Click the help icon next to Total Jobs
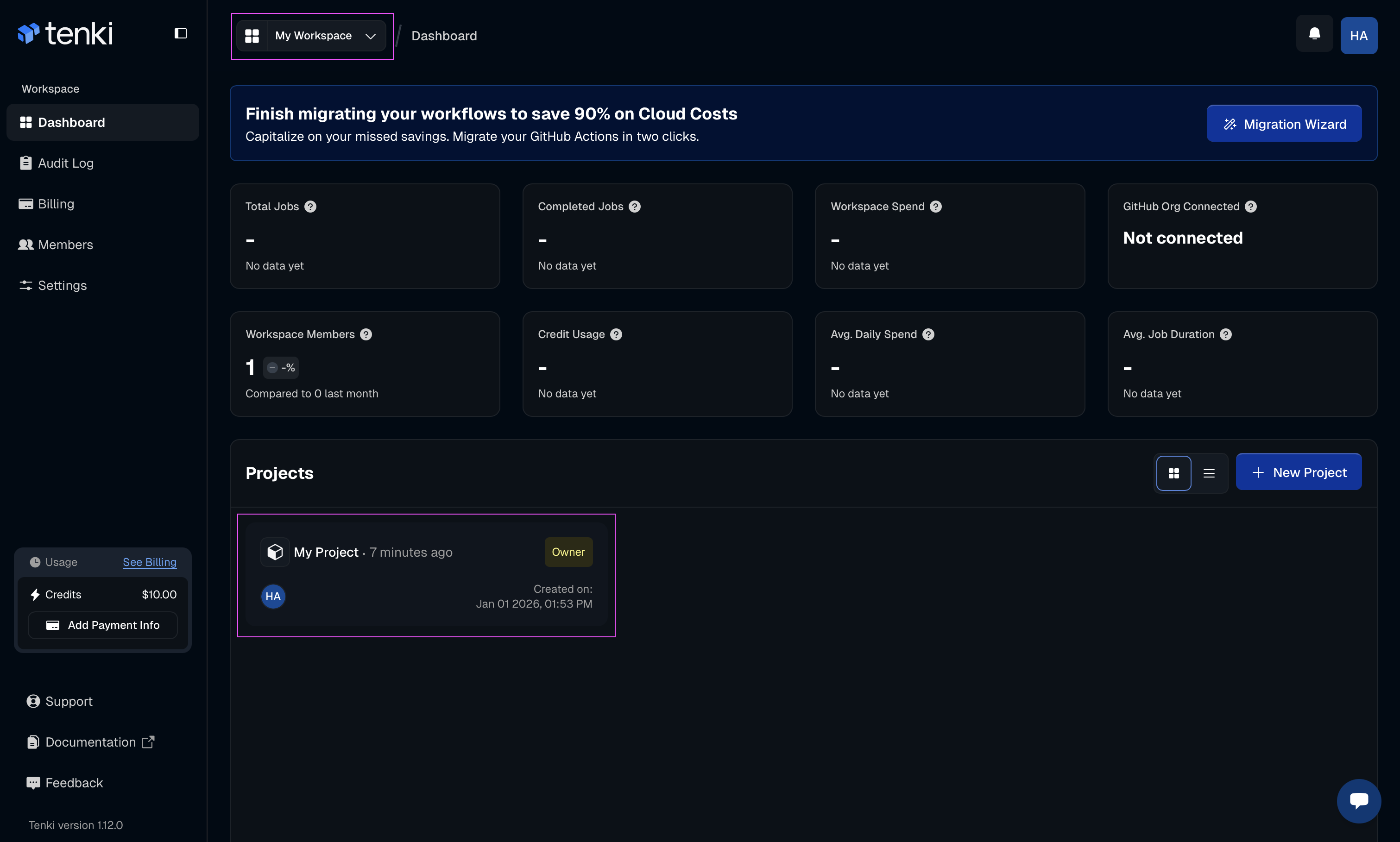Image resolution: width=1400 pixels, height=842 pixels. click(x=310, y=207)
